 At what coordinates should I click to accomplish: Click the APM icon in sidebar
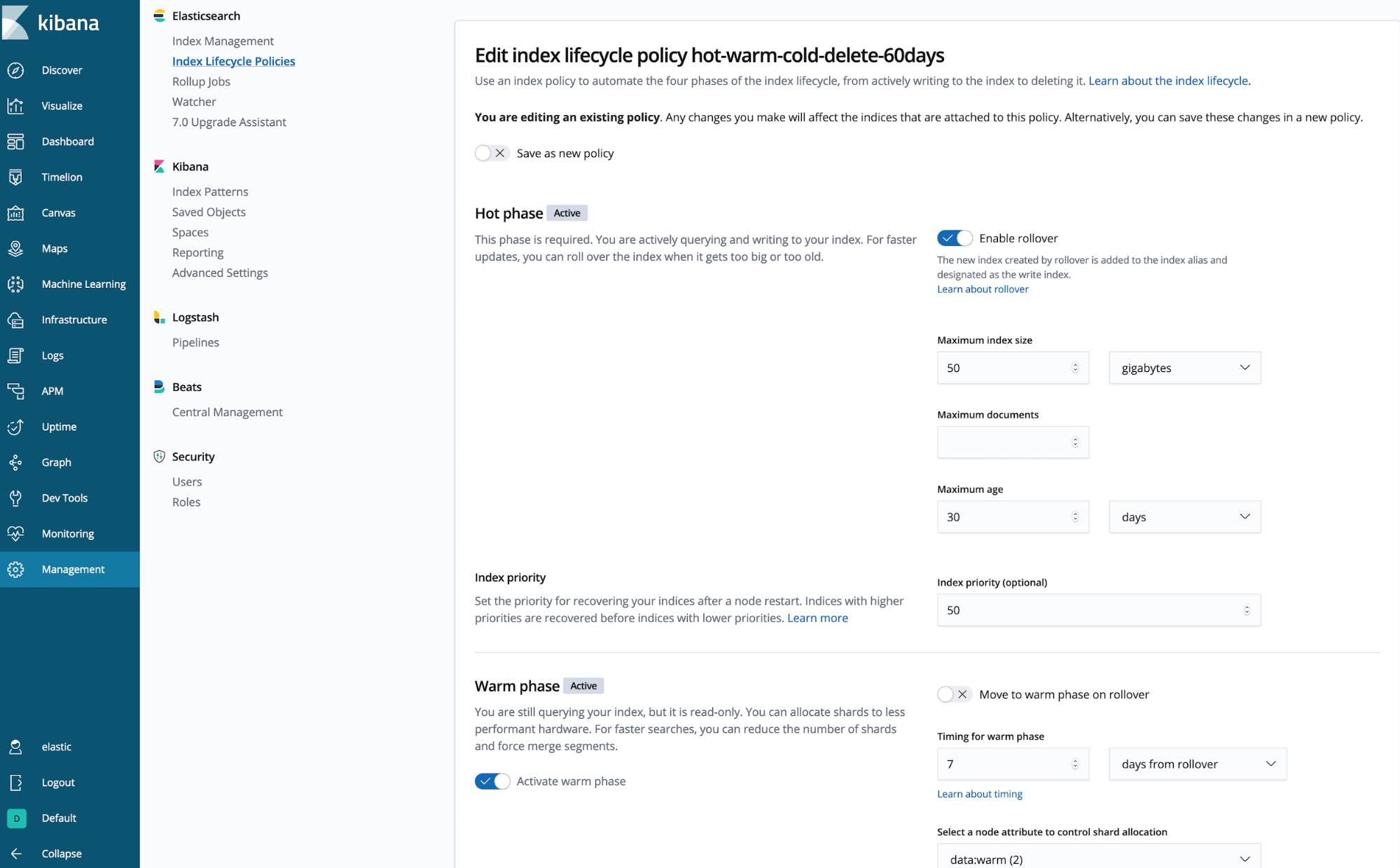point(16,390)
